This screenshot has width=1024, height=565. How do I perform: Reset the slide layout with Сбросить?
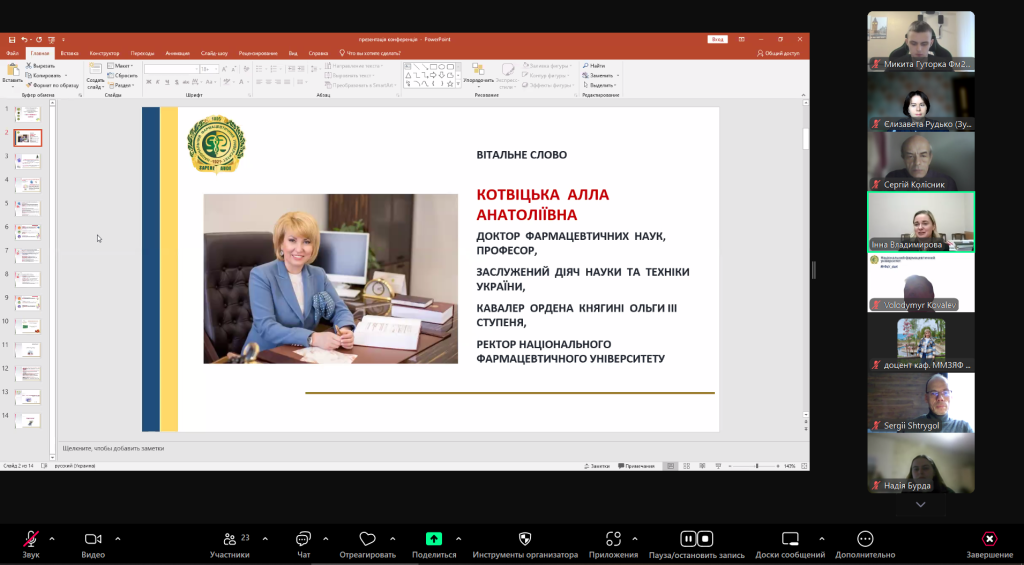click(x=121, y=75)
